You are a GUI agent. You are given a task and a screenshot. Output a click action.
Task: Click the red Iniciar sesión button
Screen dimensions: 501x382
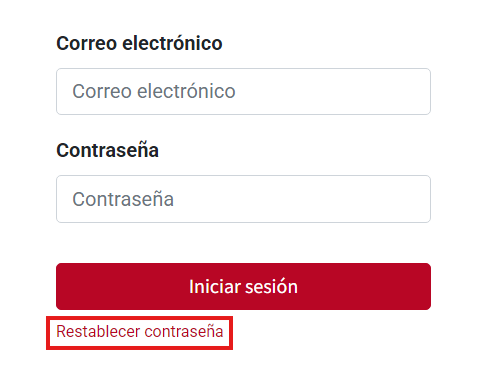tap(243, 286)
